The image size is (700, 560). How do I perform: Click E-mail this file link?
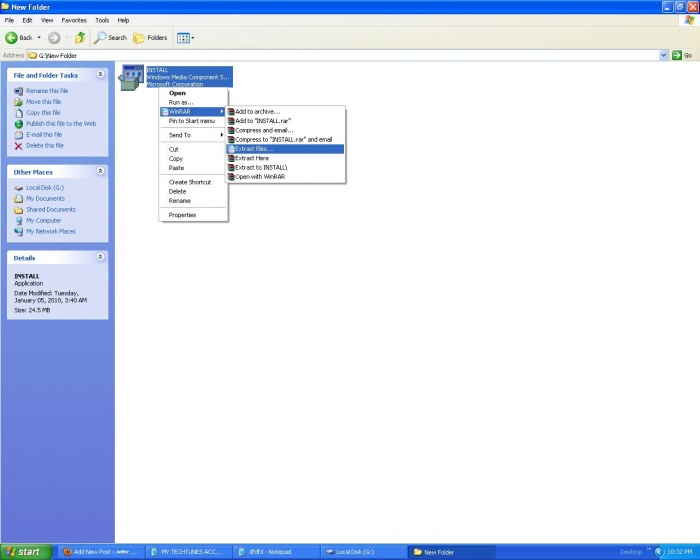pos(44,134)
